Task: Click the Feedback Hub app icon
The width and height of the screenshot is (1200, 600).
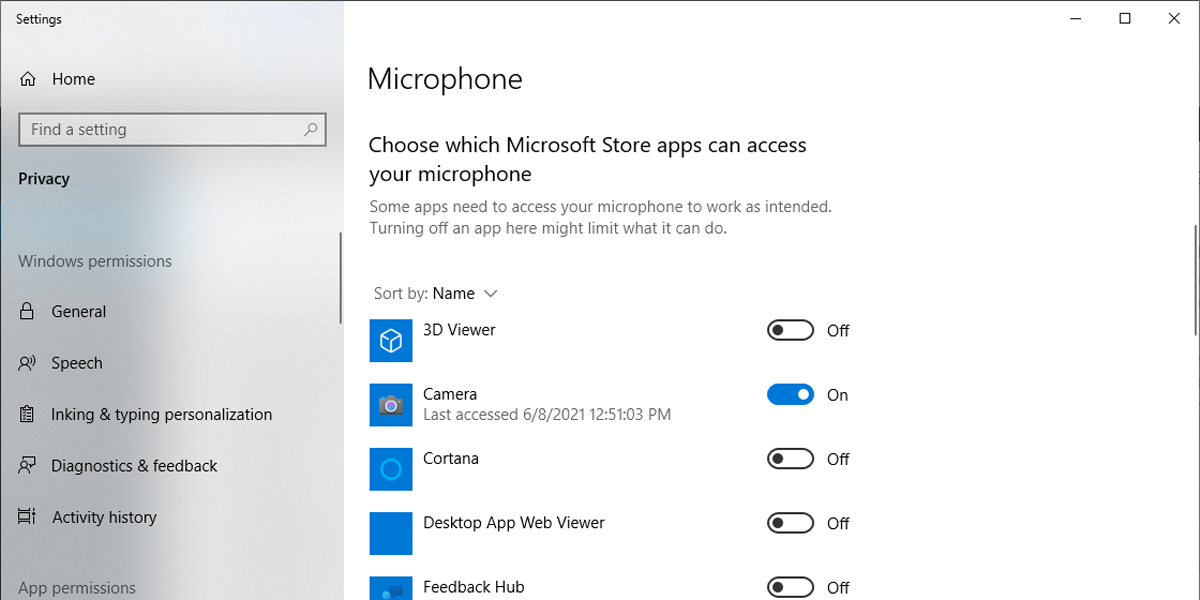Action: point(391,590)
